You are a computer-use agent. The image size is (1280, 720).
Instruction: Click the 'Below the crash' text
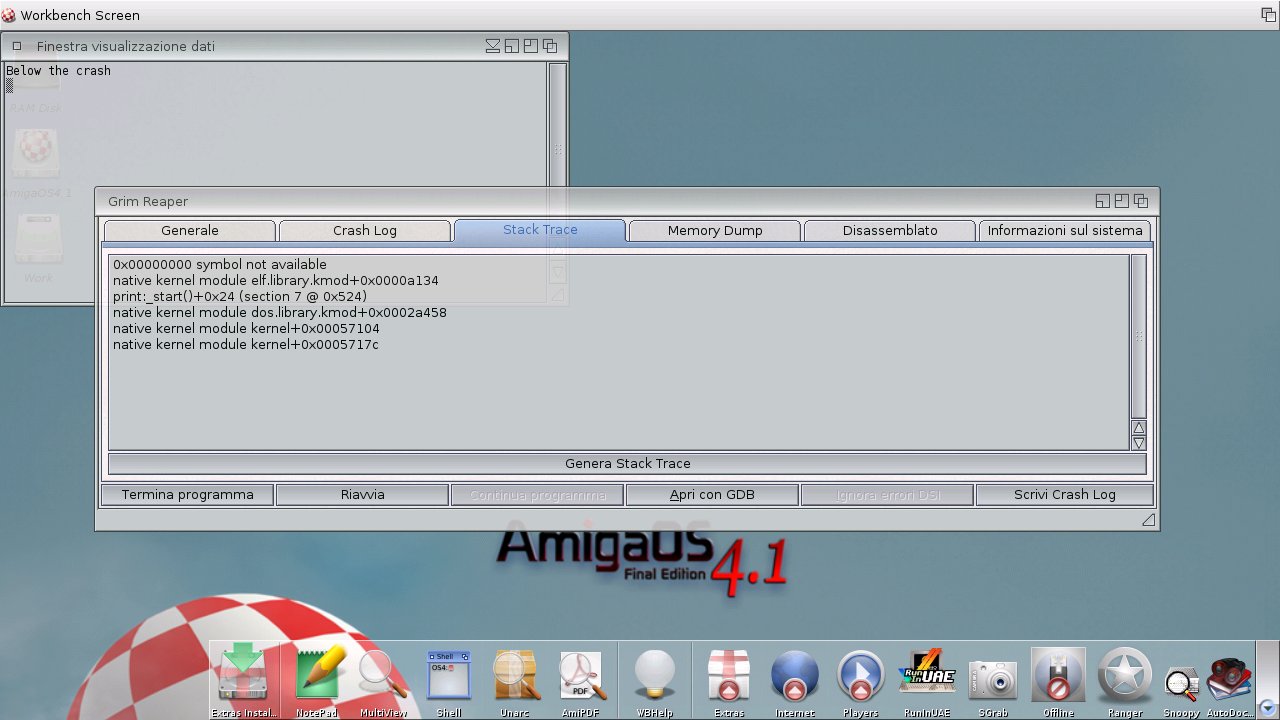pyautogui.click(x=58, y=71)
